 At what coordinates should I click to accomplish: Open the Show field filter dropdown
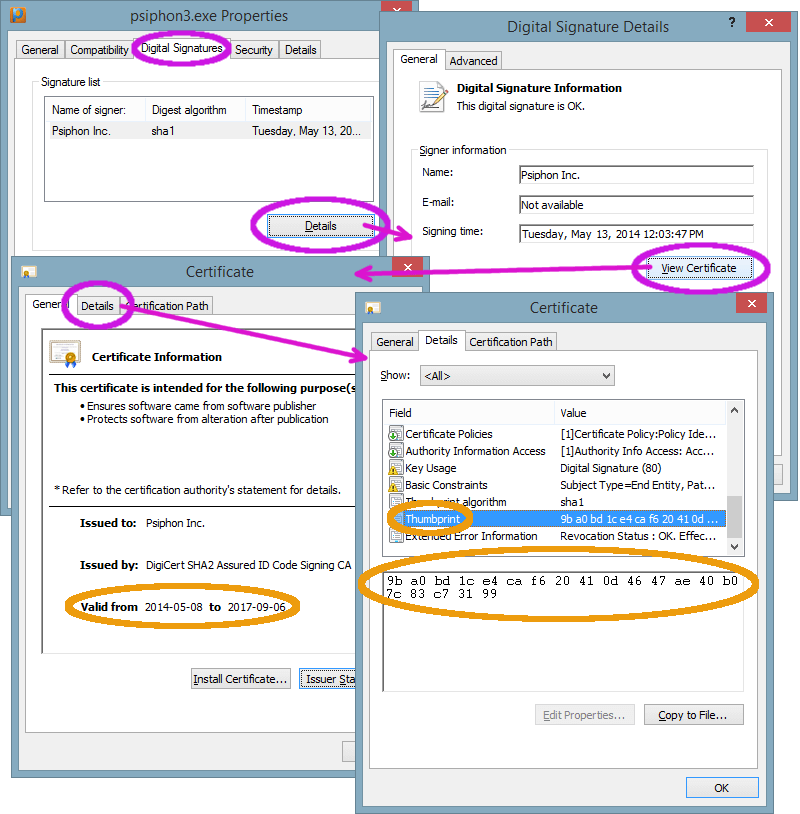pyautogui.click(x=604, y=375)
